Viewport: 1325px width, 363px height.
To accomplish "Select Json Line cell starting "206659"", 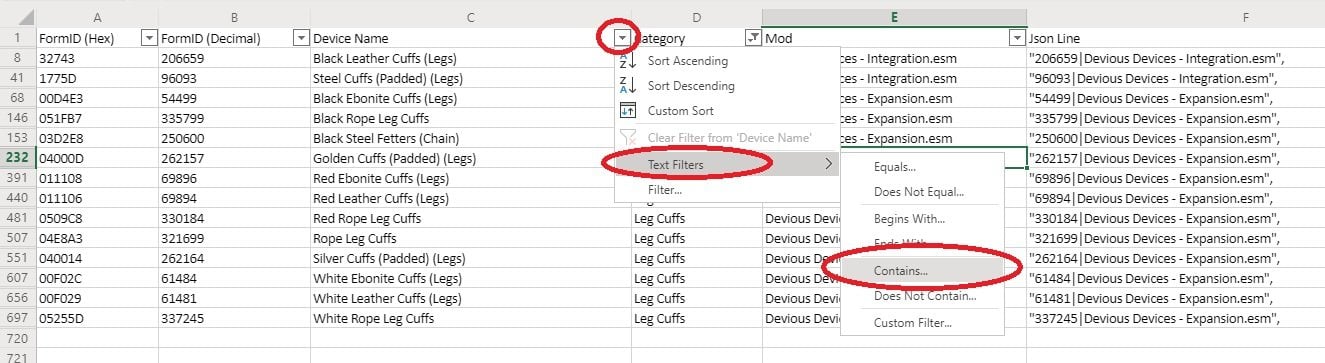I will (1175, 59).
